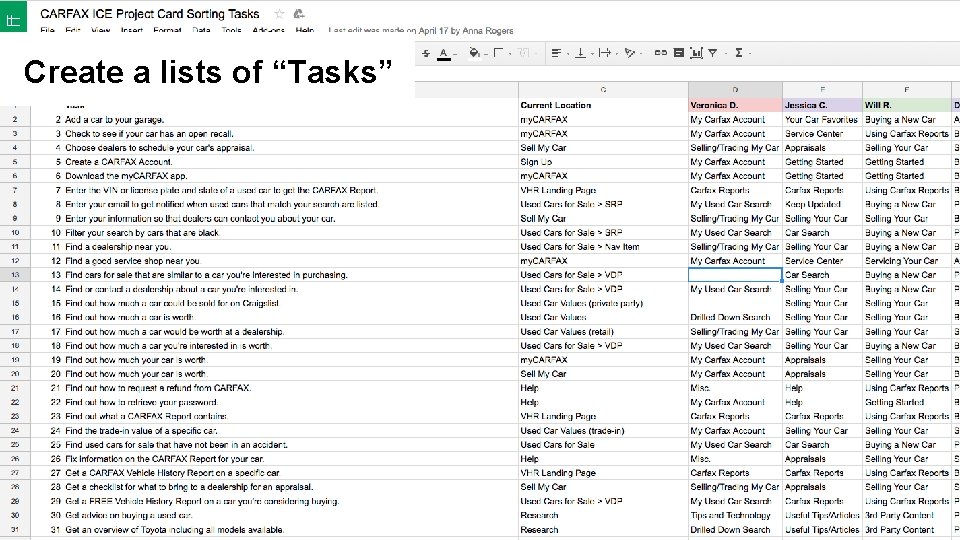960x540 pixels.
Task: Open the text wrapping dropdown
Action: click(x=605, y=53)
